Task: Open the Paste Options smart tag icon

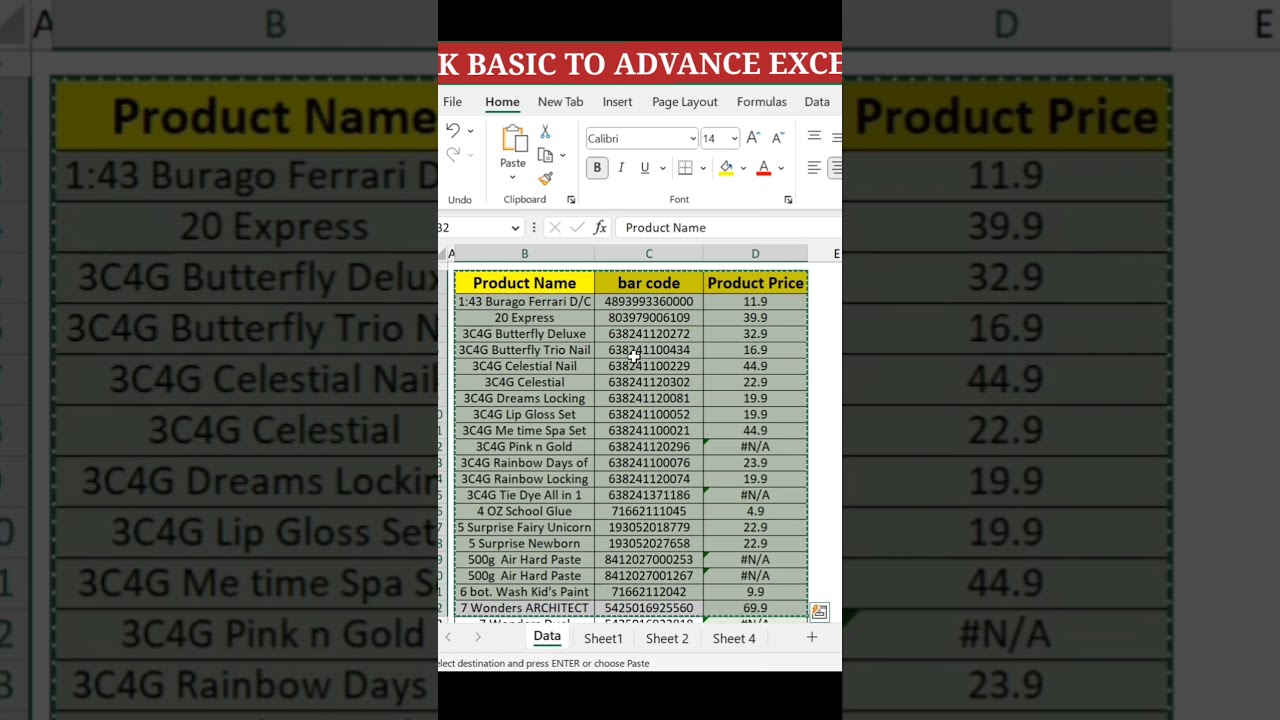Action: (819, 612)
